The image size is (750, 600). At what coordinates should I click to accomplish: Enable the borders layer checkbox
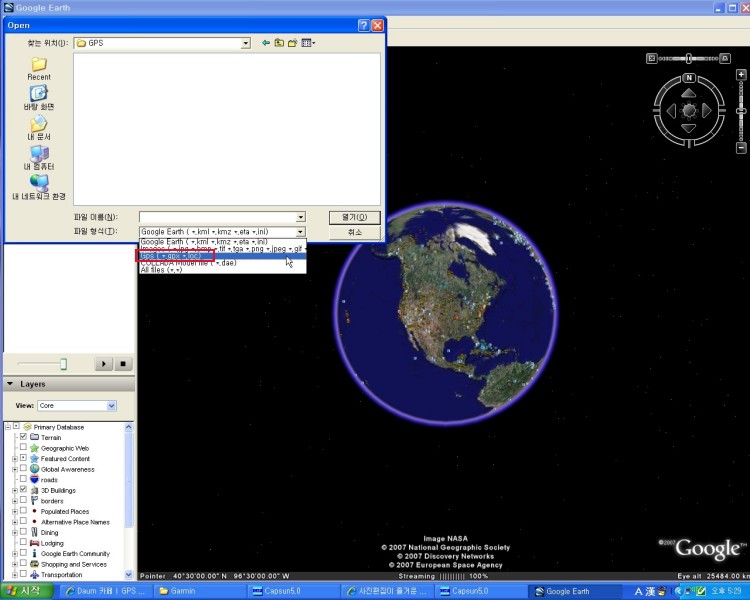23,500
